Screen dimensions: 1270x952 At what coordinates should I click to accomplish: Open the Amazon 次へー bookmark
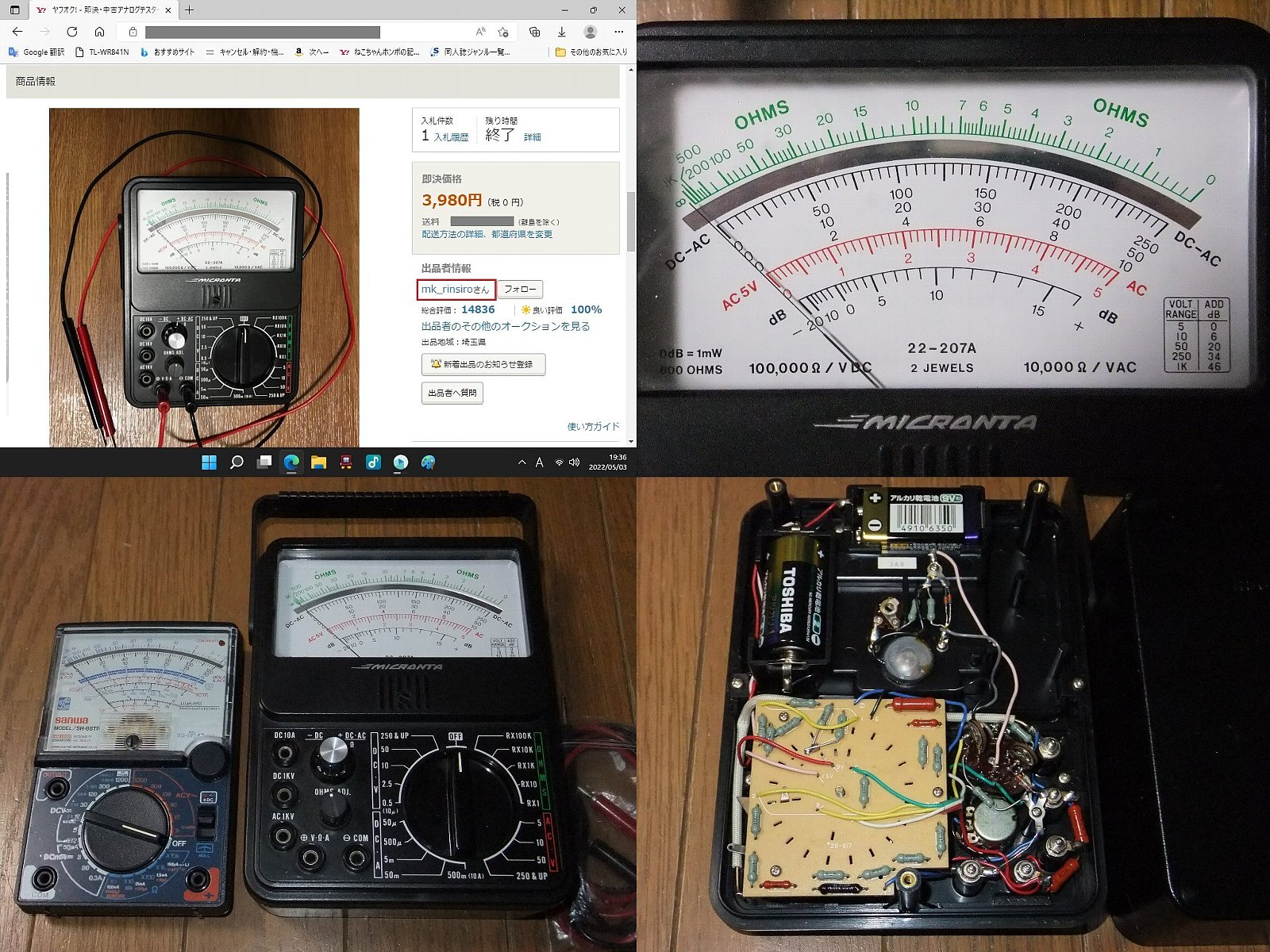click(311, 52)
